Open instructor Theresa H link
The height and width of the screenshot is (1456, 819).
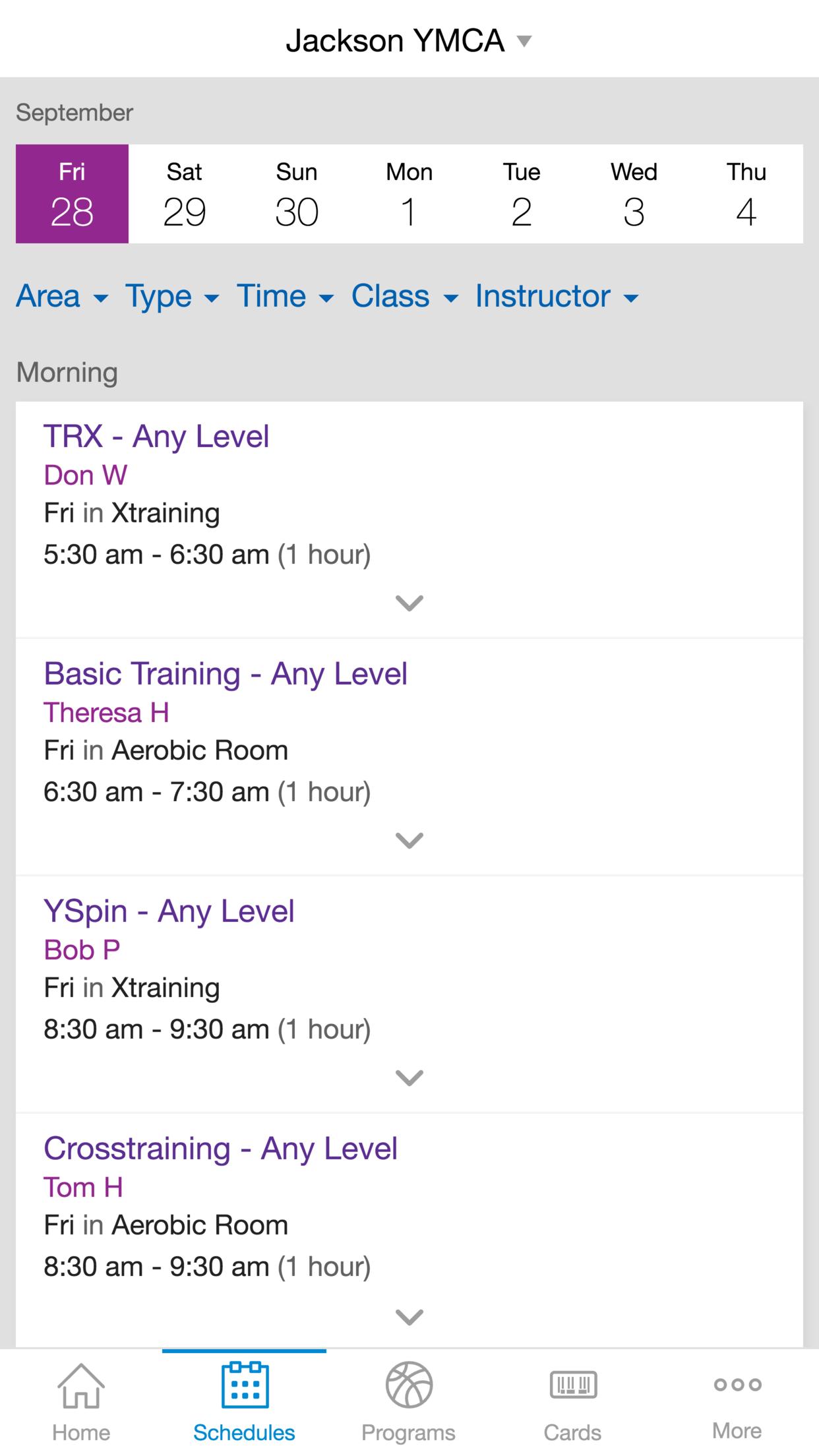(x=106, y=713)
